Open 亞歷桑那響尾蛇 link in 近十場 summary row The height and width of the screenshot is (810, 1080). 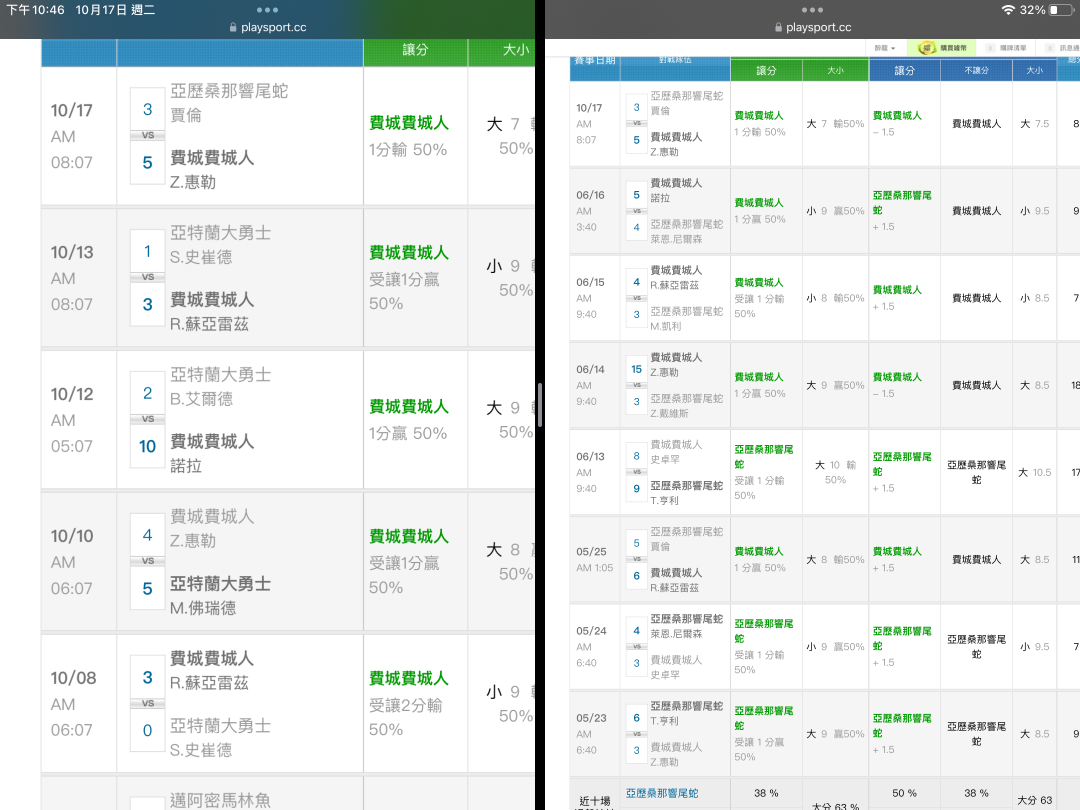[662, 793]
